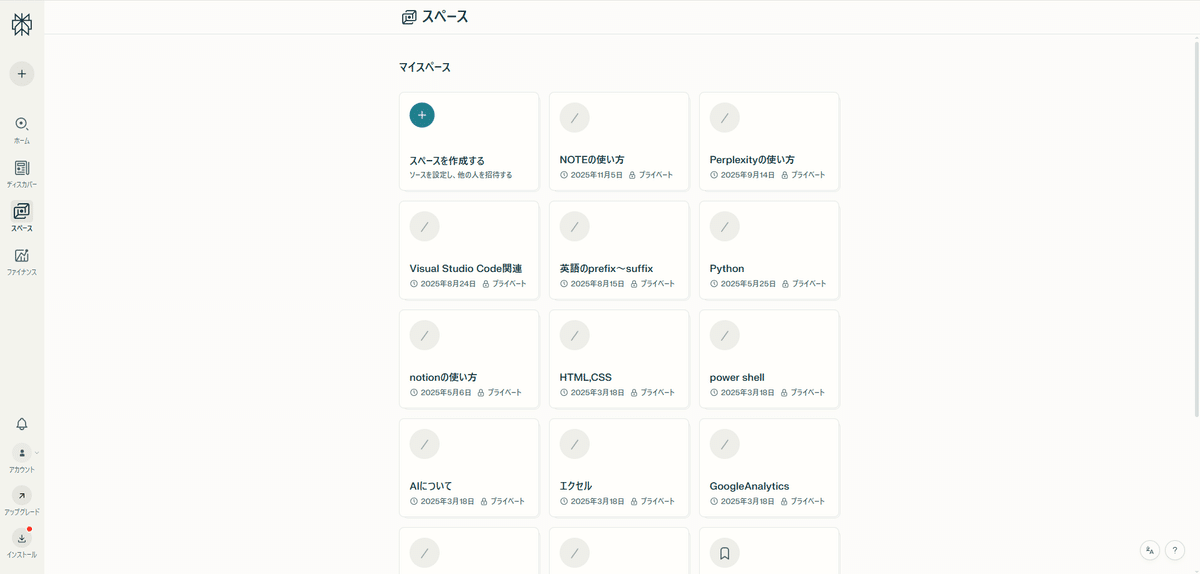The height and width of the screenshot is (574, 1200).
Task: Open the Visual Studio Code関連 space
Action: [468, 250]
